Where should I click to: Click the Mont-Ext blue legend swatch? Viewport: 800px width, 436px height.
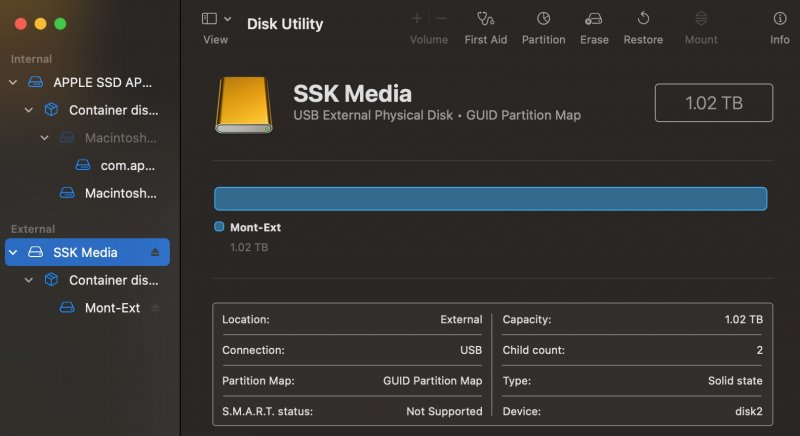tap(220, 227)
